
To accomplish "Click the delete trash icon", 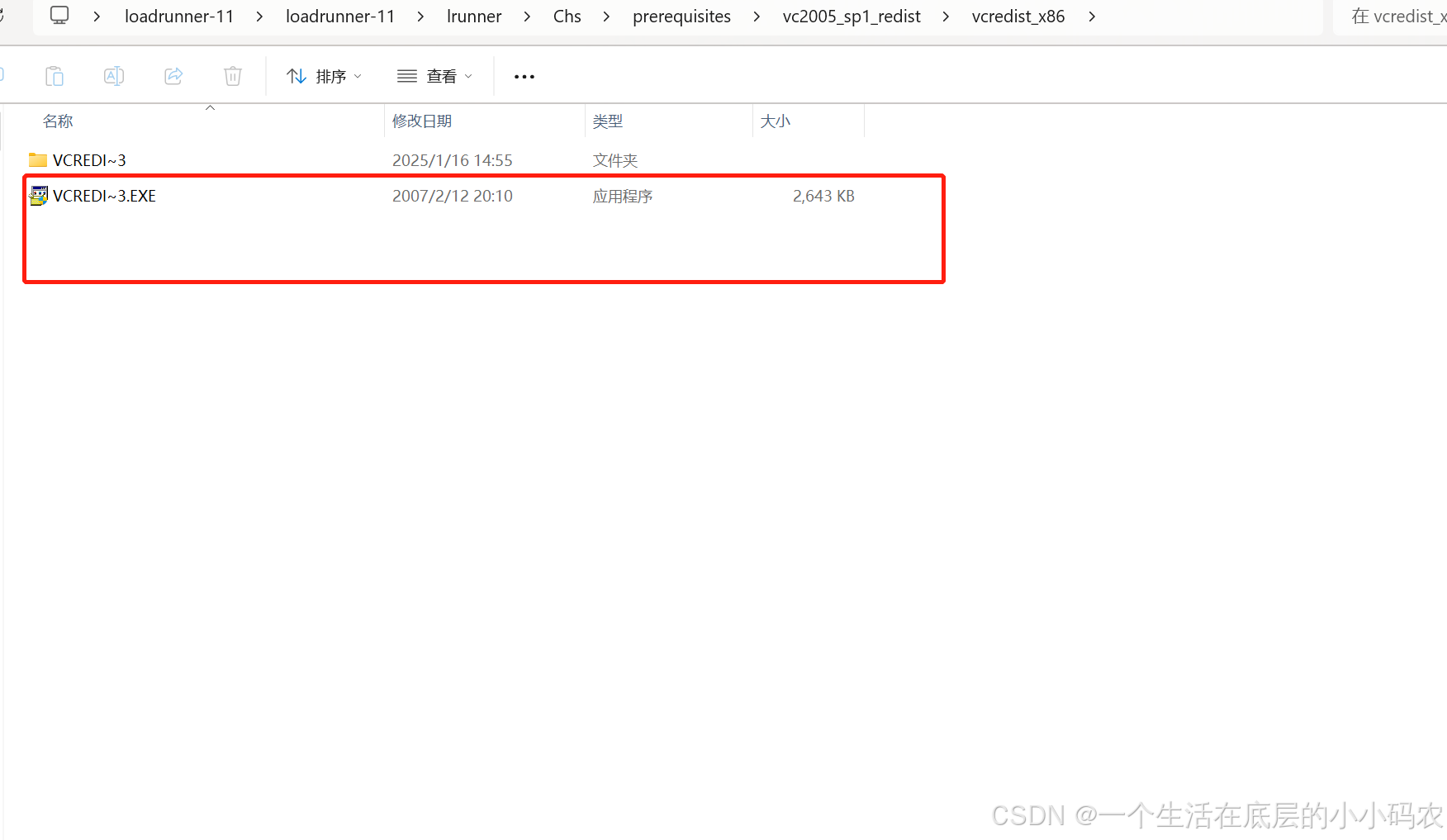I will [232, 76].
